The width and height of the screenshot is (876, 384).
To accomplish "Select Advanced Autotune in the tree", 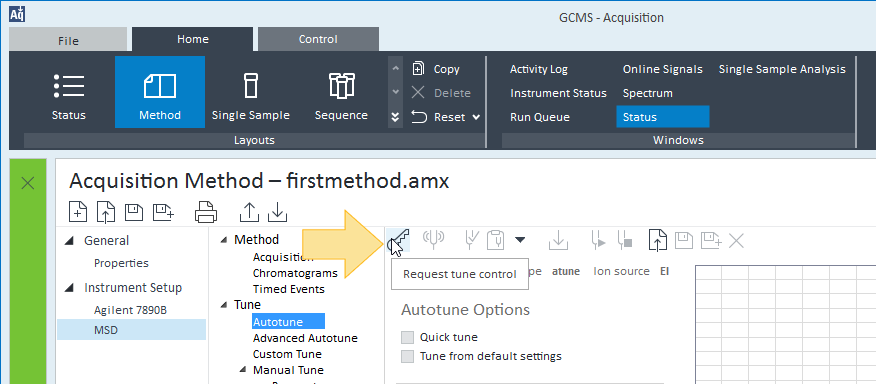I will point(305,338).
